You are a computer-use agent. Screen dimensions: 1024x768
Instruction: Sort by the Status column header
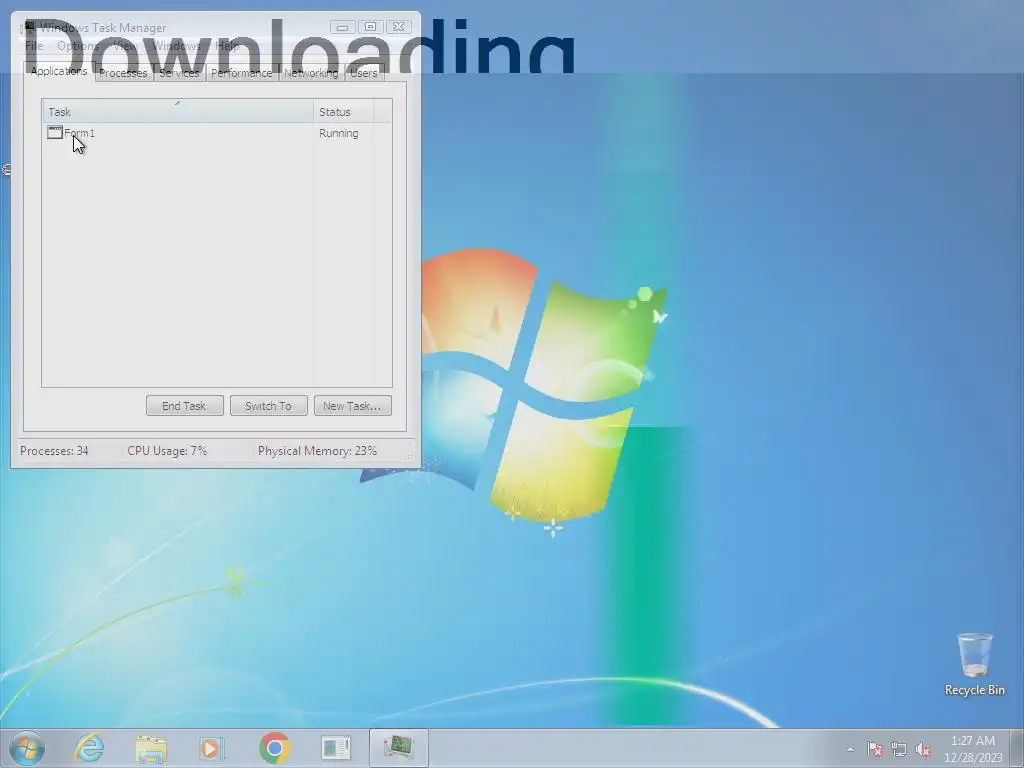344,112
